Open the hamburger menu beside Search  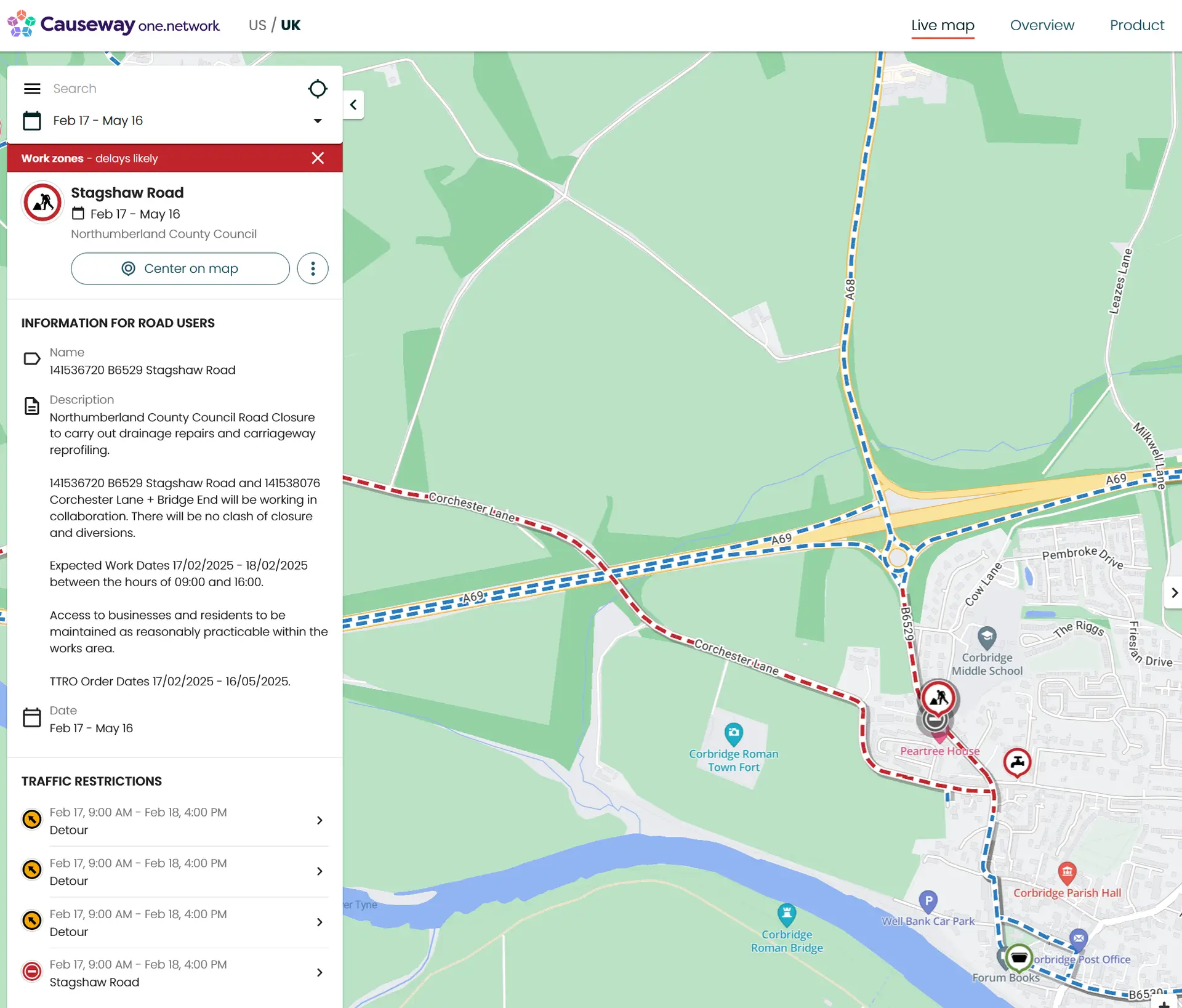[x=32, y=89]
